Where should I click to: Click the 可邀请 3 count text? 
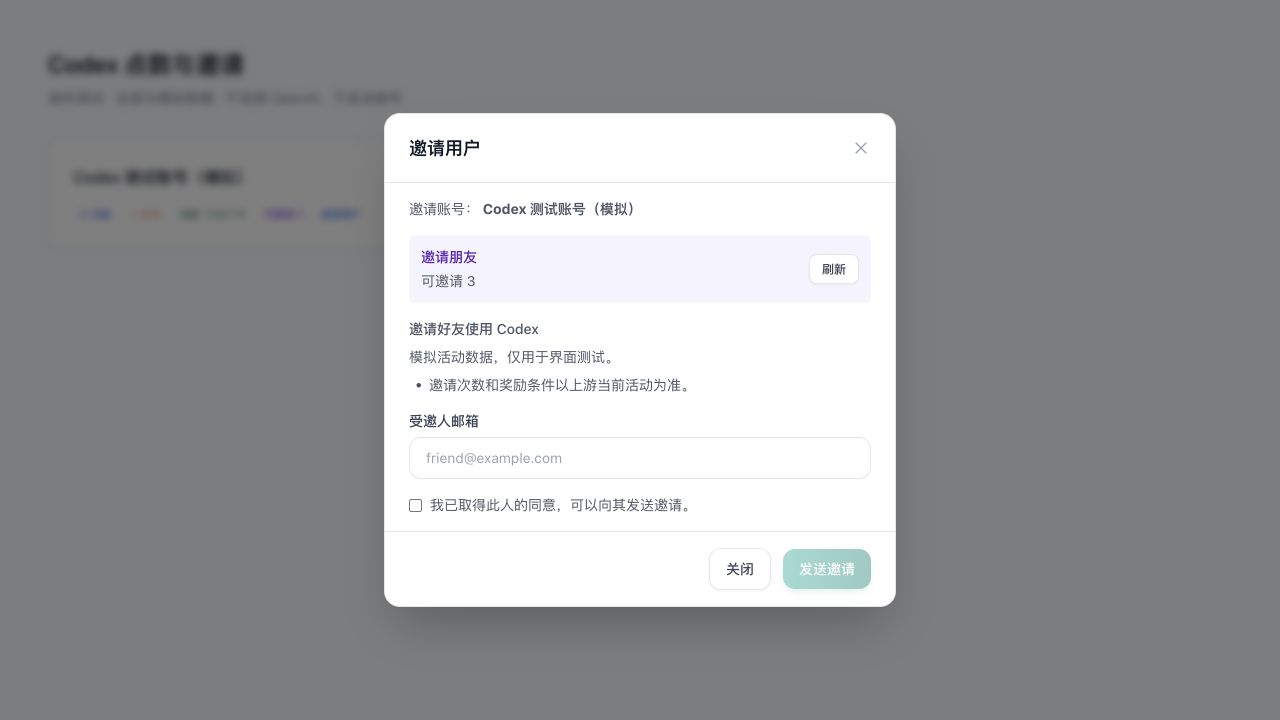pos(448,281)
